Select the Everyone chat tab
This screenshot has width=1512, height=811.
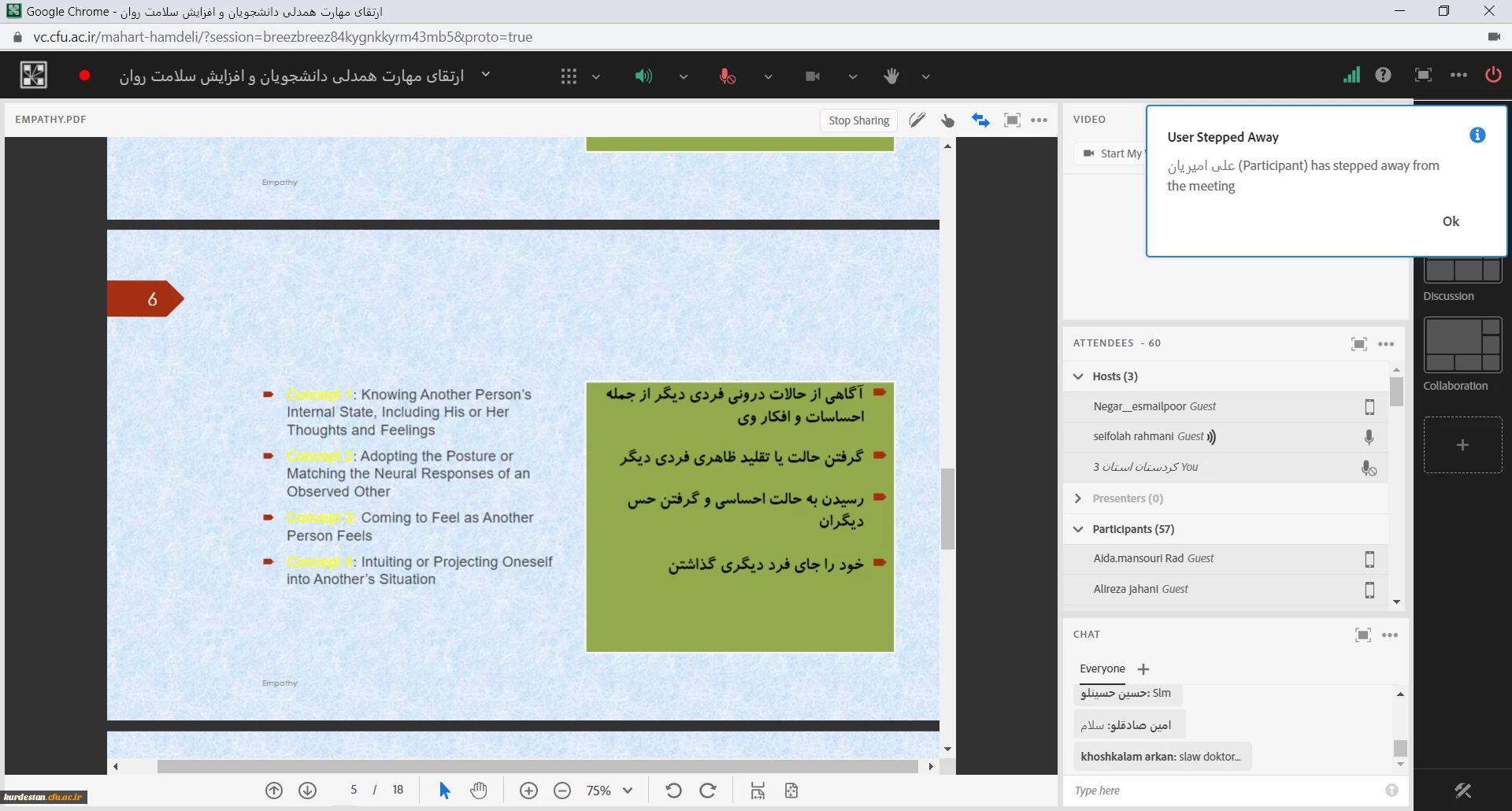[1102, 668]
